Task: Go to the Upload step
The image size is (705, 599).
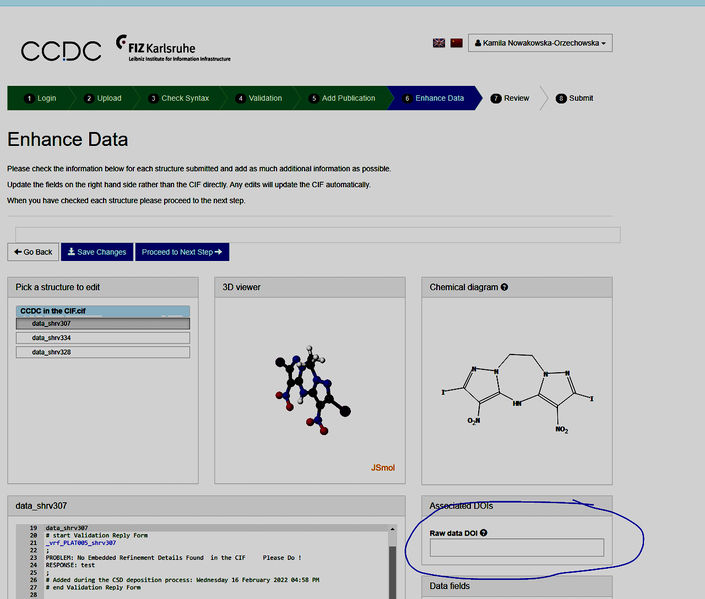Action: 103,98
